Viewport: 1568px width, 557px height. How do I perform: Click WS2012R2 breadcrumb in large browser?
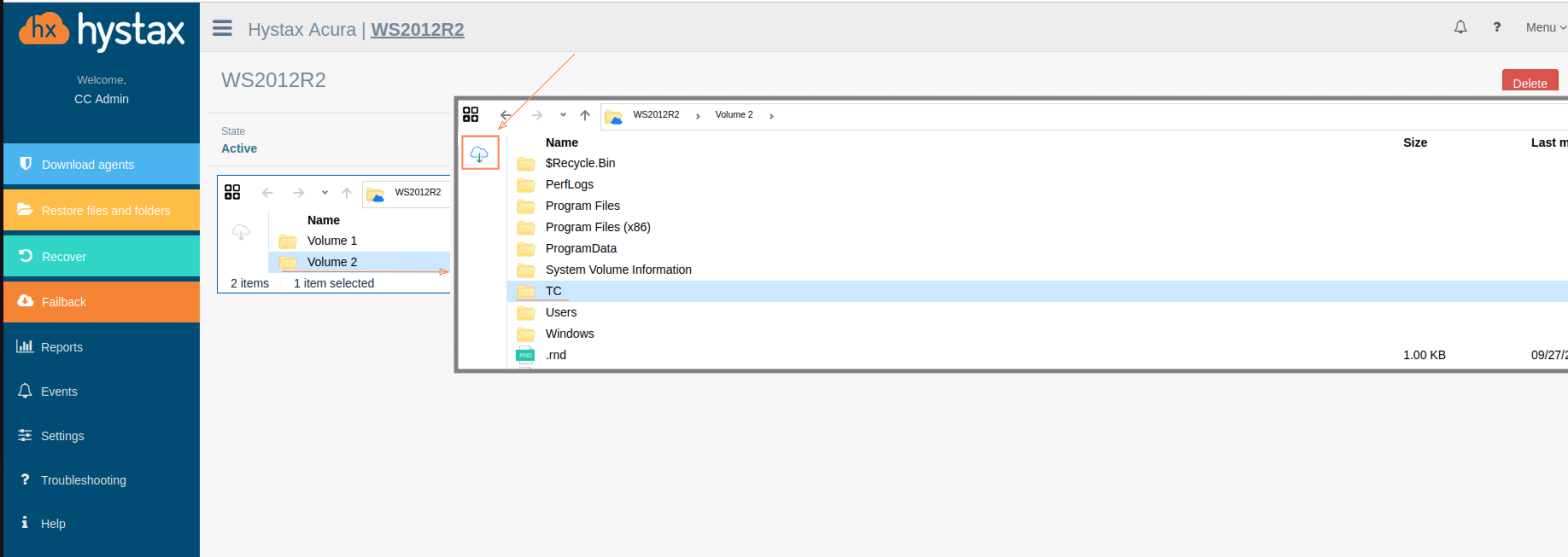[656, 115]
